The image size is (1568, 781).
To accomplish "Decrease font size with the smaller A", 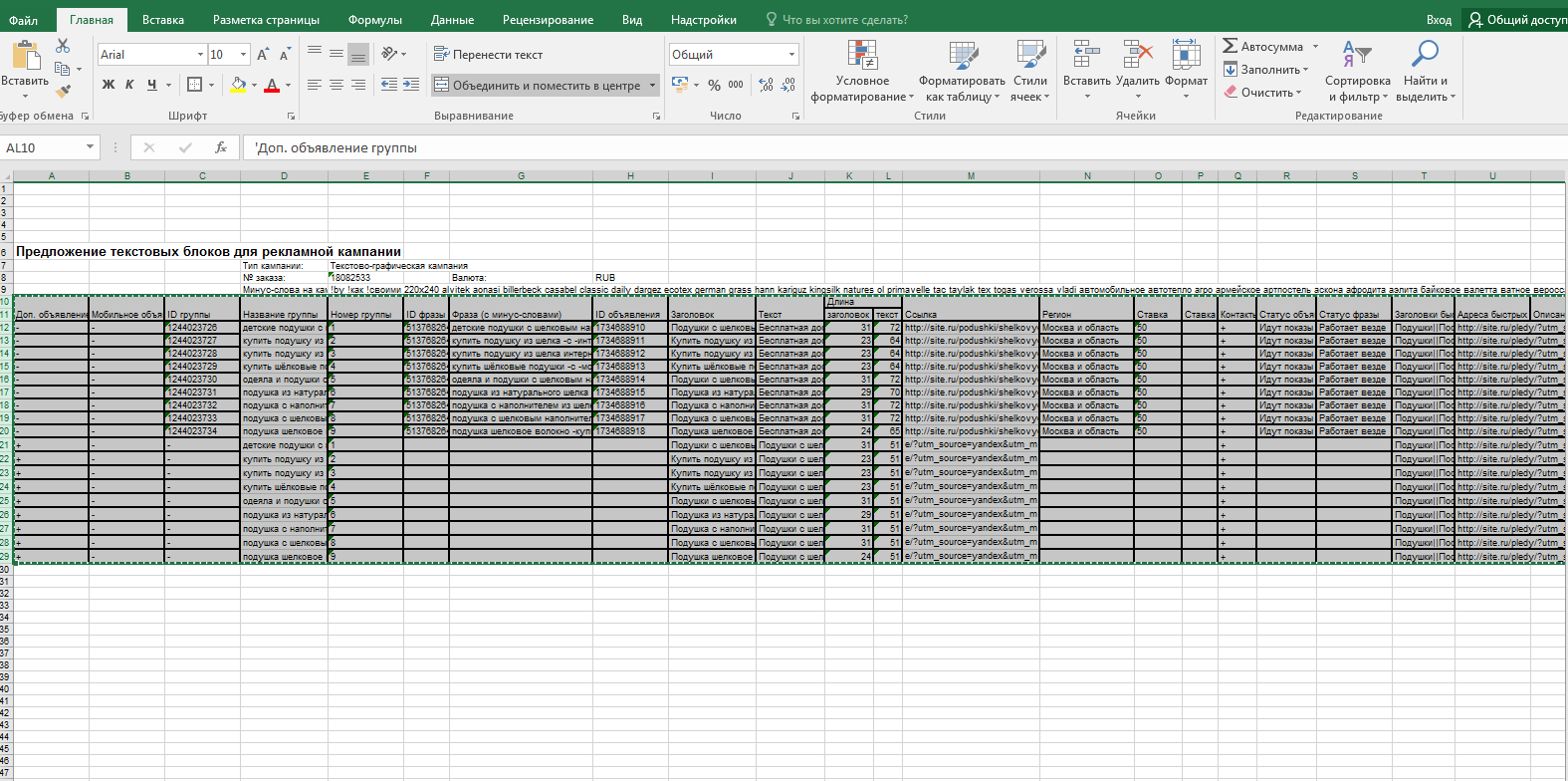I will click(x=285, y=55).
